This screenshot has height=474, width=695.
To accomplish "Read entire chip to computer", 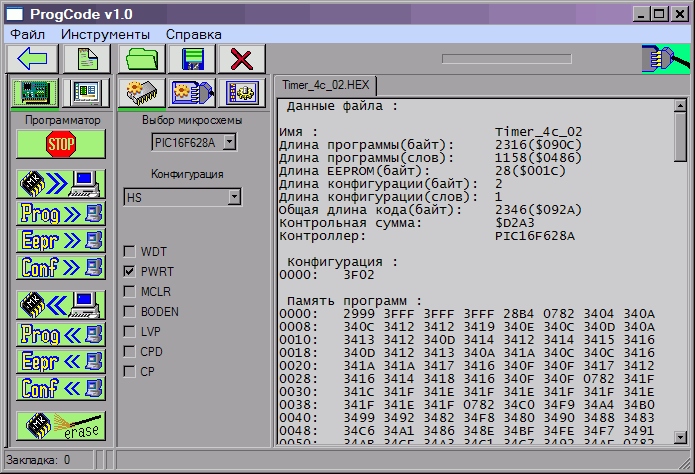I will click(61, 184).
